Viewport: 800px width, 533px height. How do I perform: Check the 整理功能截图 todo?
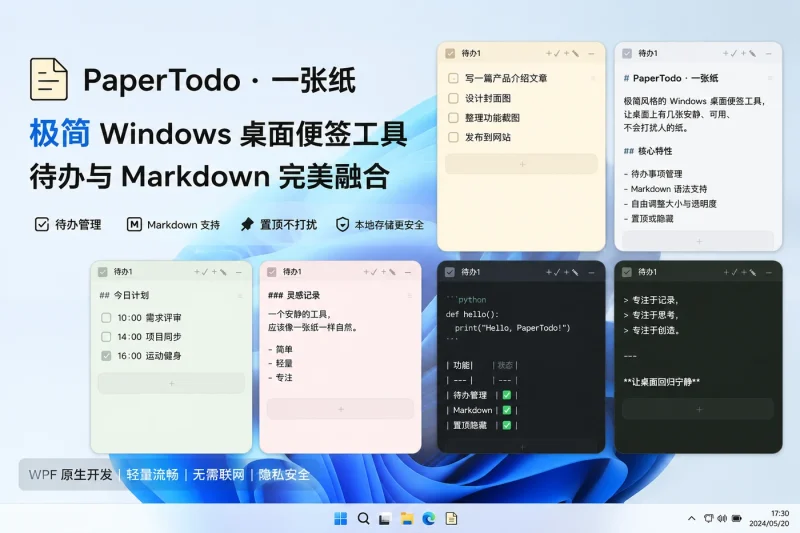(x=453, y=118)
